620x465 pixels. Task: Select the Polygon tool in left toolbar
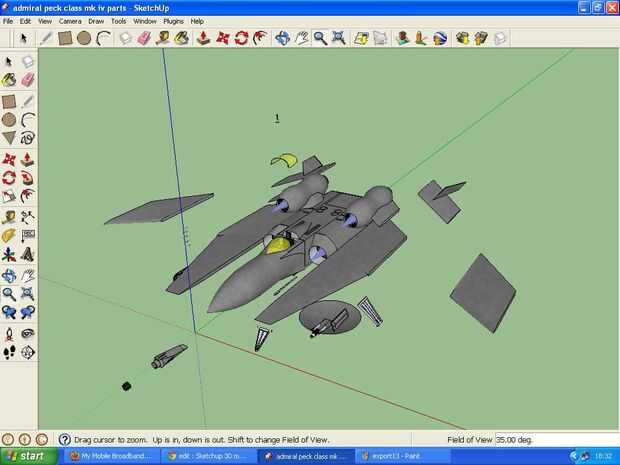[x=9, y=138]
